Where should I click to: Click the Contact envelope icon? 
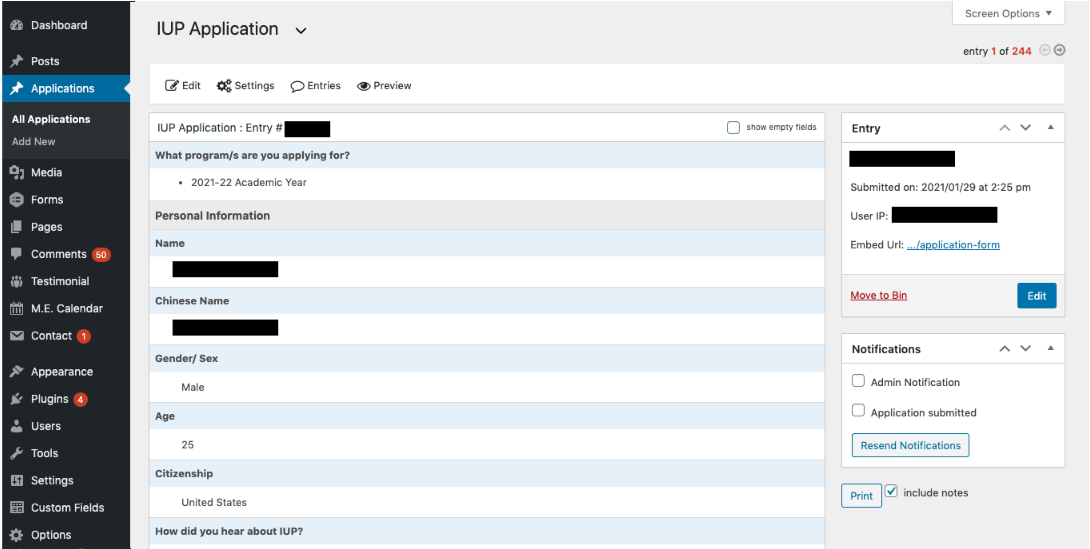[17, 336]
